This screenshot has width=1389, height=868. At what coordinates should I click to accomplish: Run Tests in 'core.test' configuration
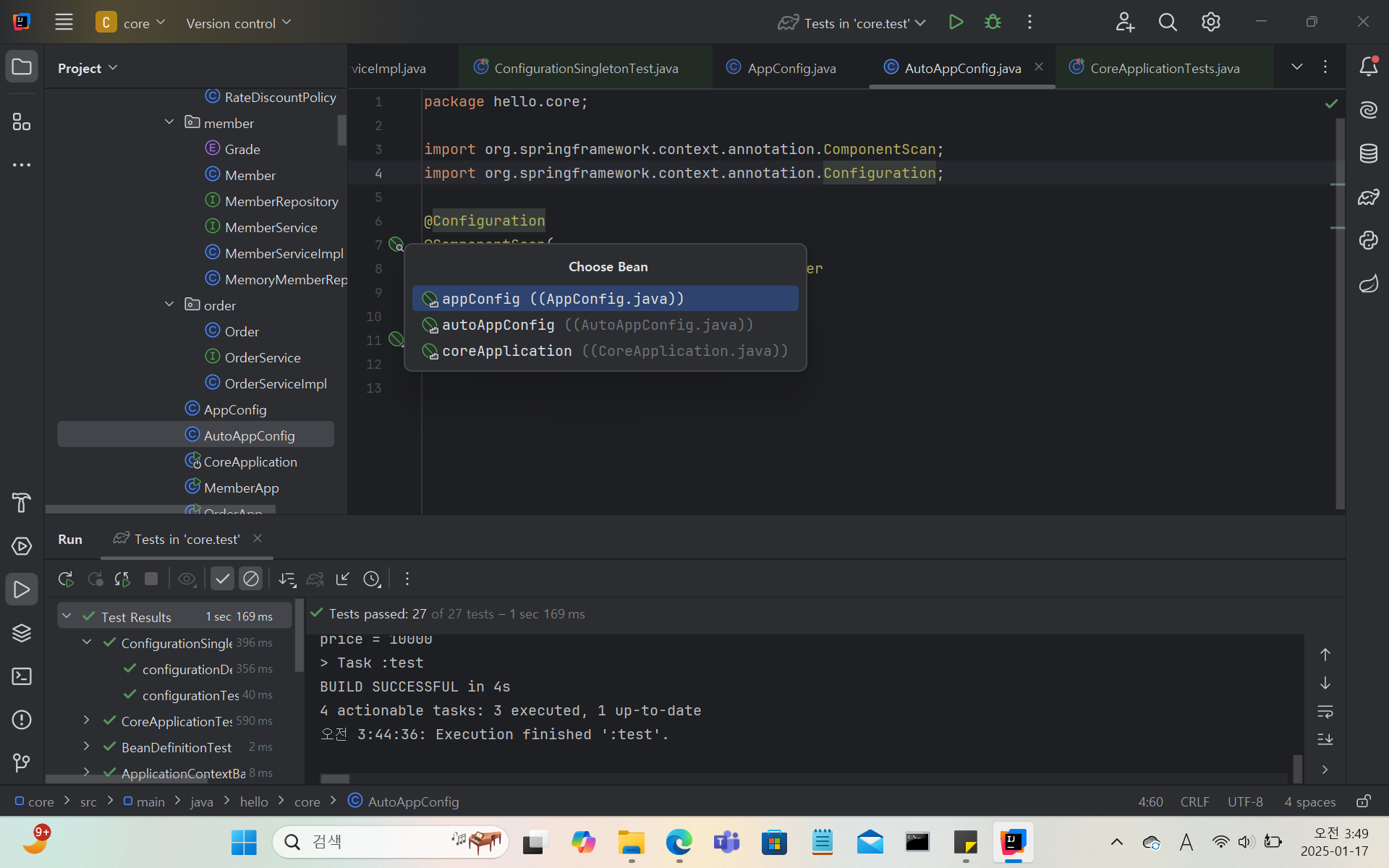tap(956, 22)
